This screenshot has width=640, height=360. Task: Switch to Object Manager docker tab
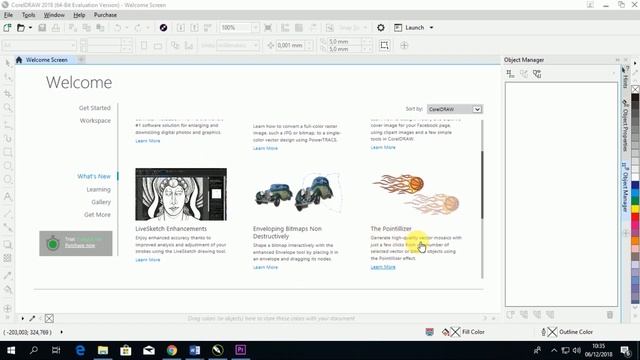point(625,187)
